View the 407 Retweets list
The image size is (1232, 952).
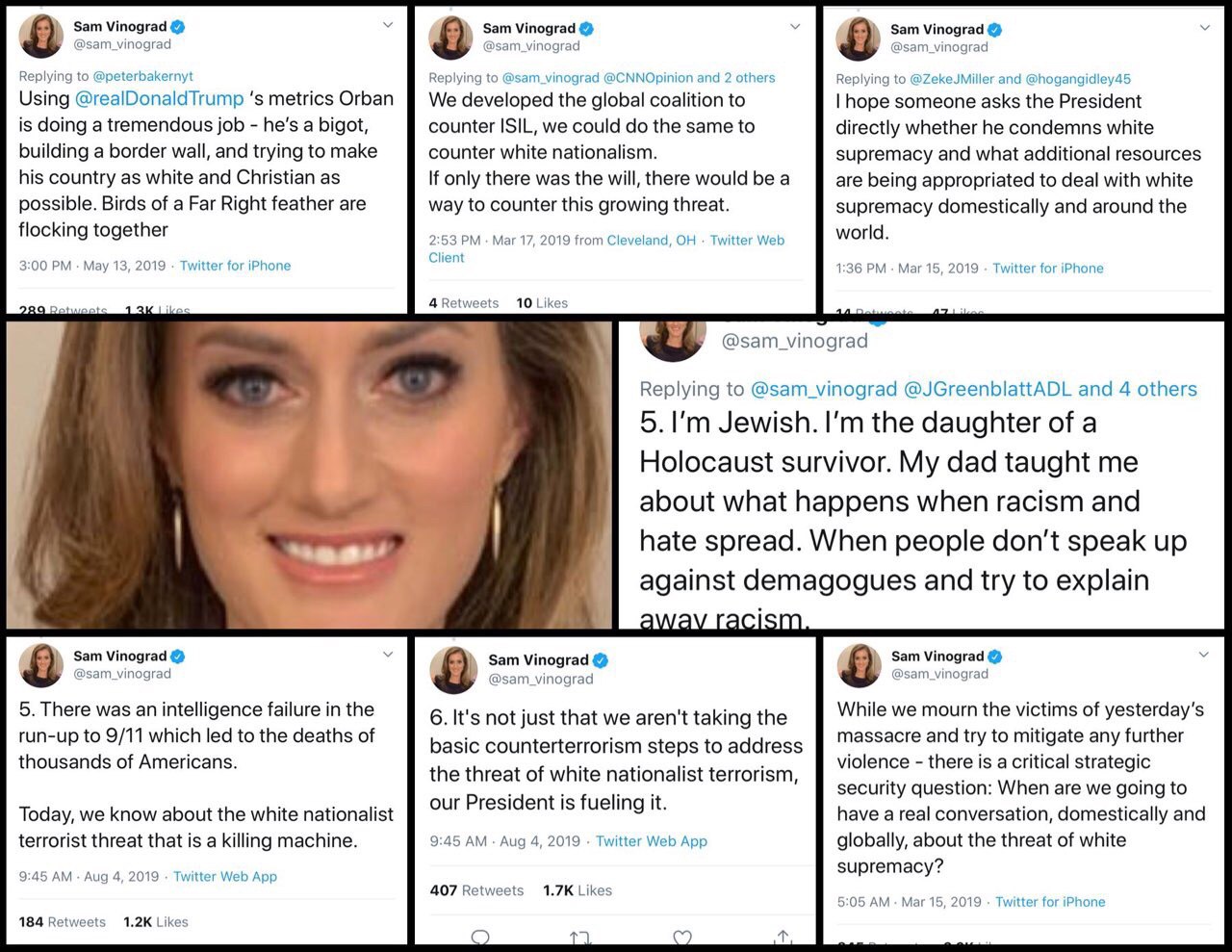(476, 890)
